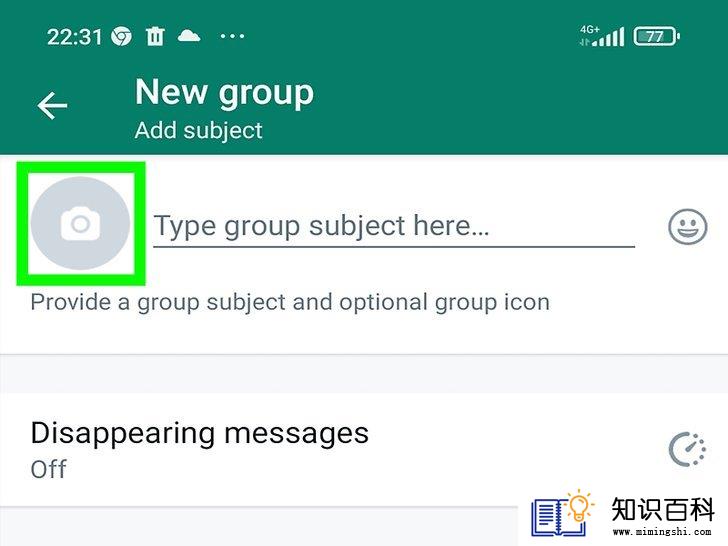Tap the 22:31 clock in status bar
The image size is (728, 546).
[x=74, y=37]
